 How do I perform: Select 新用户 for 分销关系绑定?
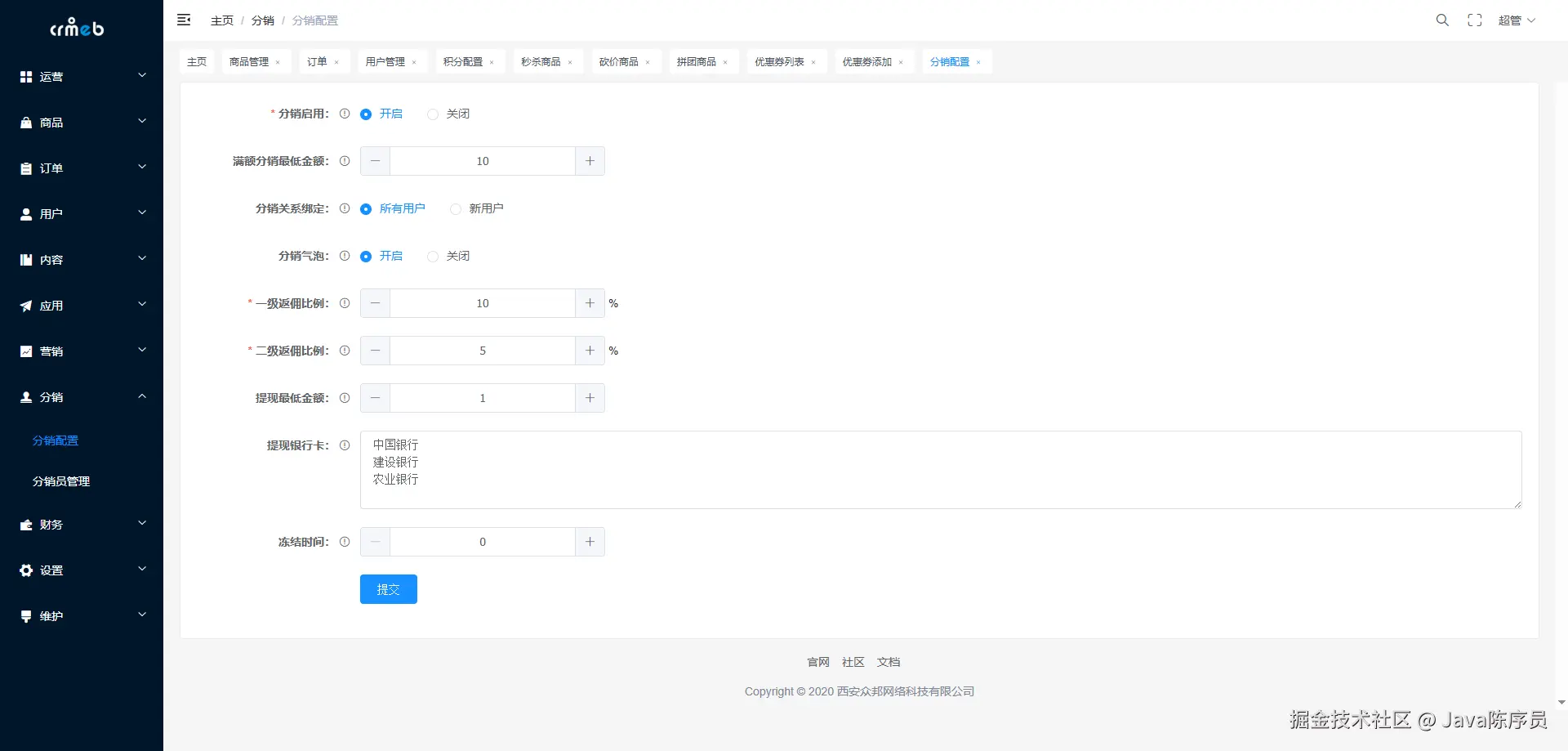[x=477, y=208]
